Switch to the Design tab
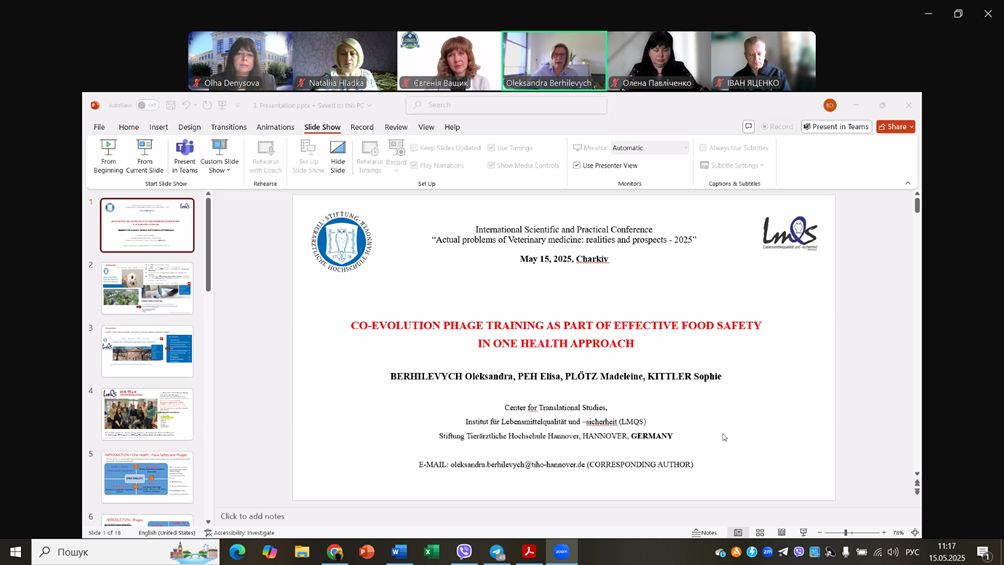Viewport: 1004px width, 565px height. click(x=190, y=127)
